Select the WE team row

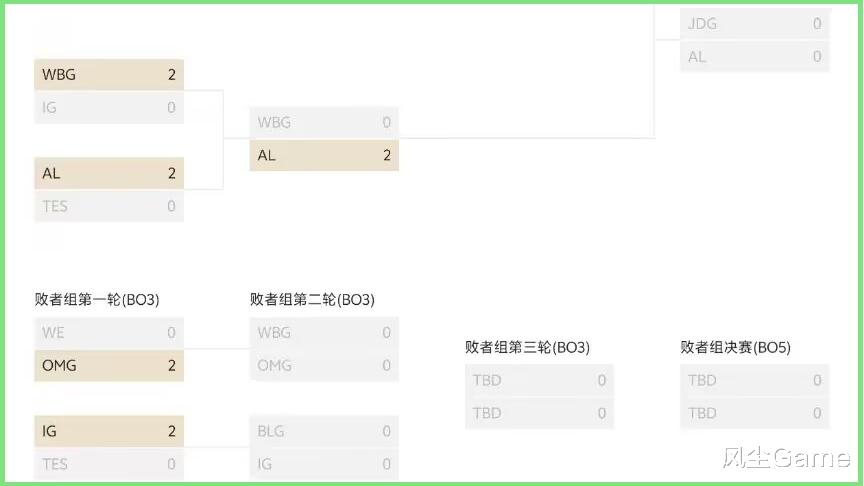[x=109, y=332]
